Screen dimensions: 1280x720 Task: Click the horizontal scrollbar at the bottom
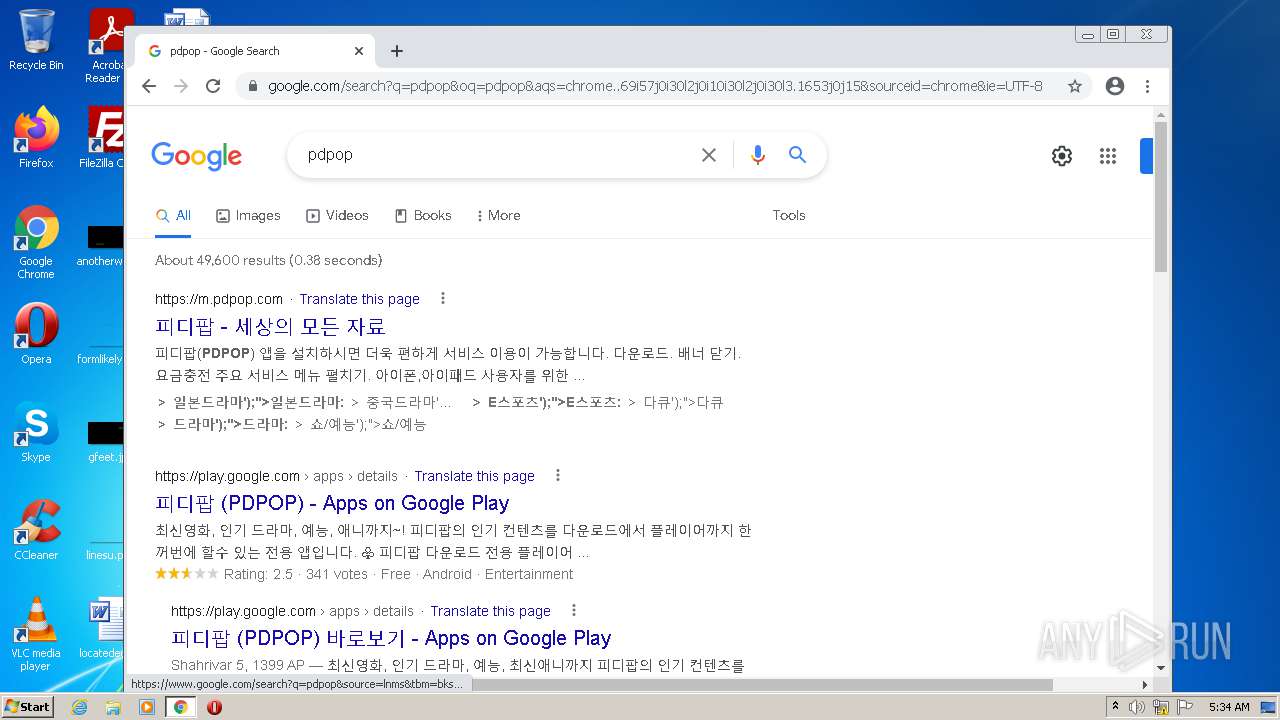590,685
